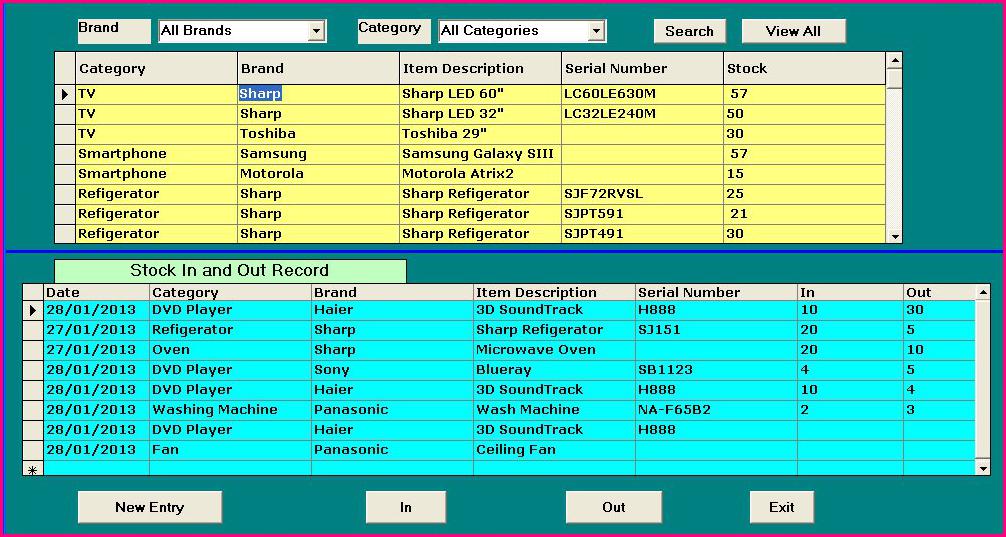Select the LC32LE240M serial number cell

pyautogui.click(x=642, y=114)
